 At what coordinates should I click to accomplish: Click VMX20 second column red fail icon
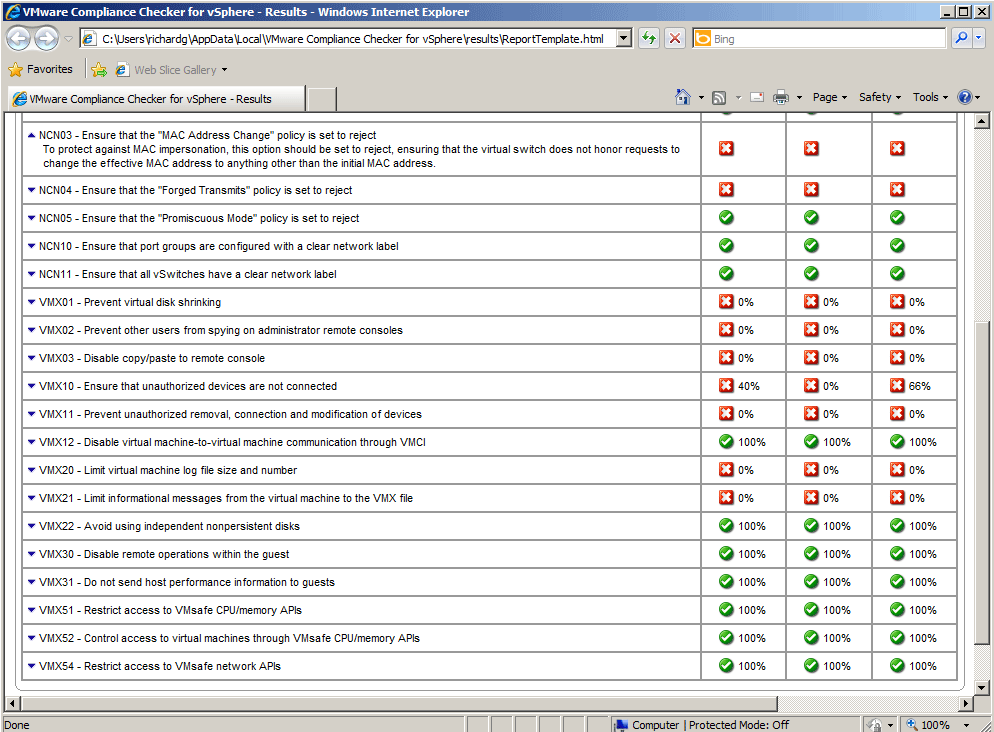click(811, 470)
